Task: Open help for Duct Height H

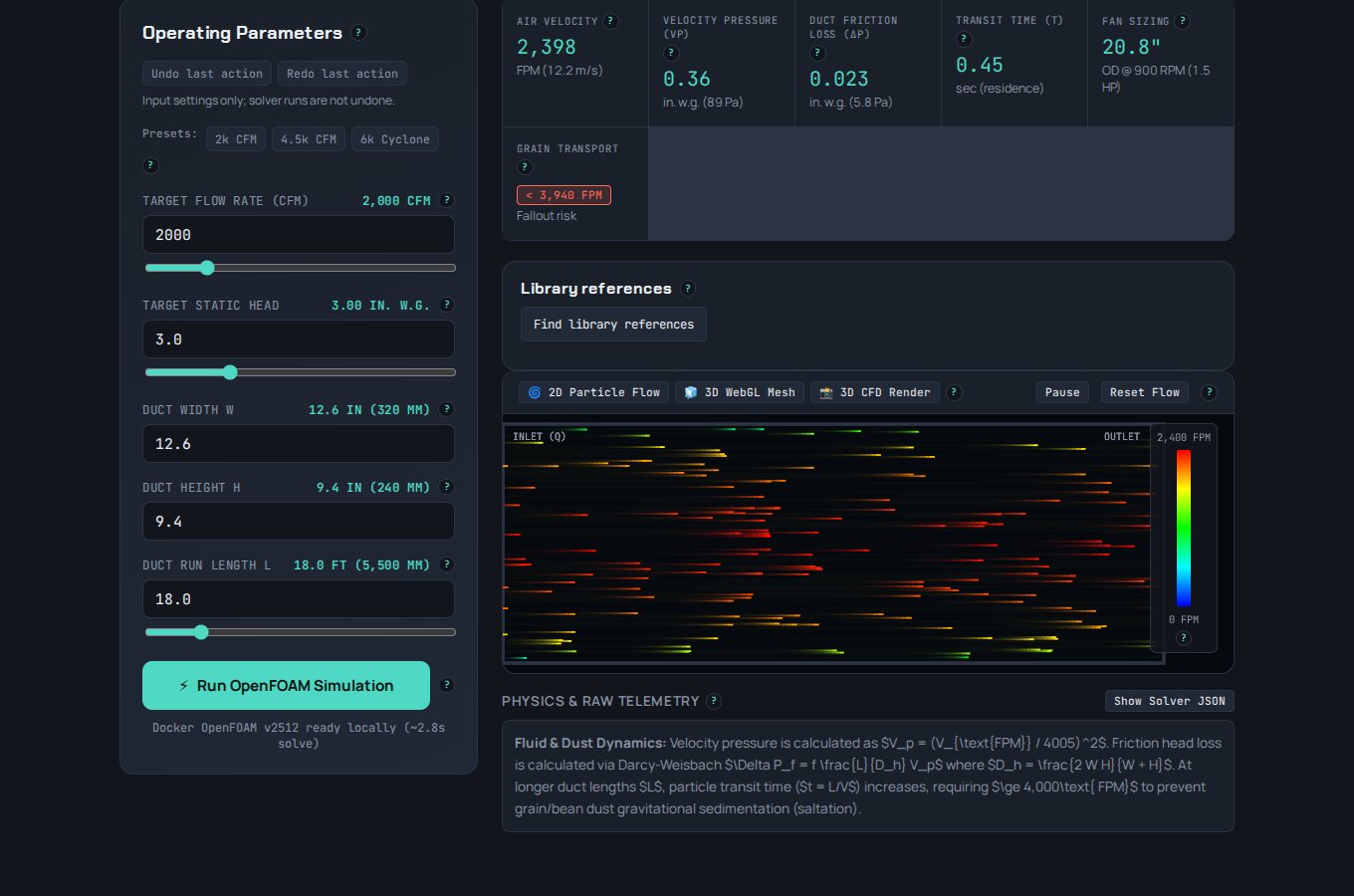Action: (446, 487)
